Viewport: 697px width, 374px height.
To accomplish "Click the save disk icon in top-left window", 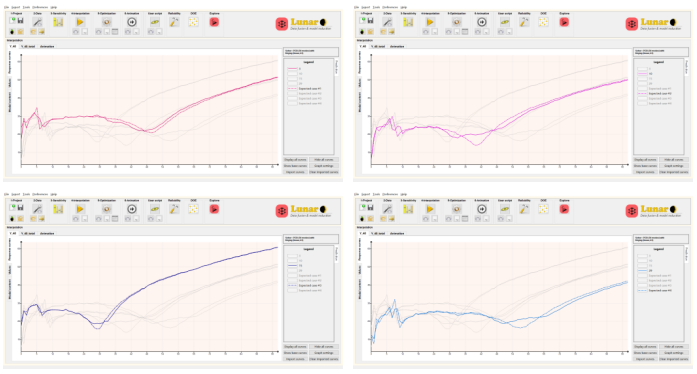I will pyautogui.click(x=20, y=21).
